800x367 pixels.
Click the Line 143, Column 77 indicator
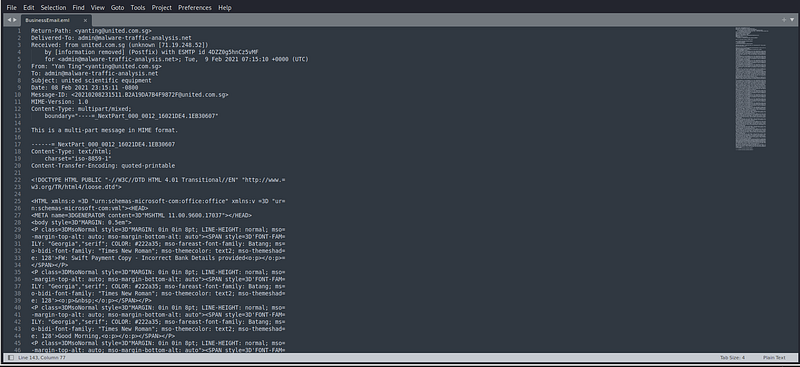point(43,358)
